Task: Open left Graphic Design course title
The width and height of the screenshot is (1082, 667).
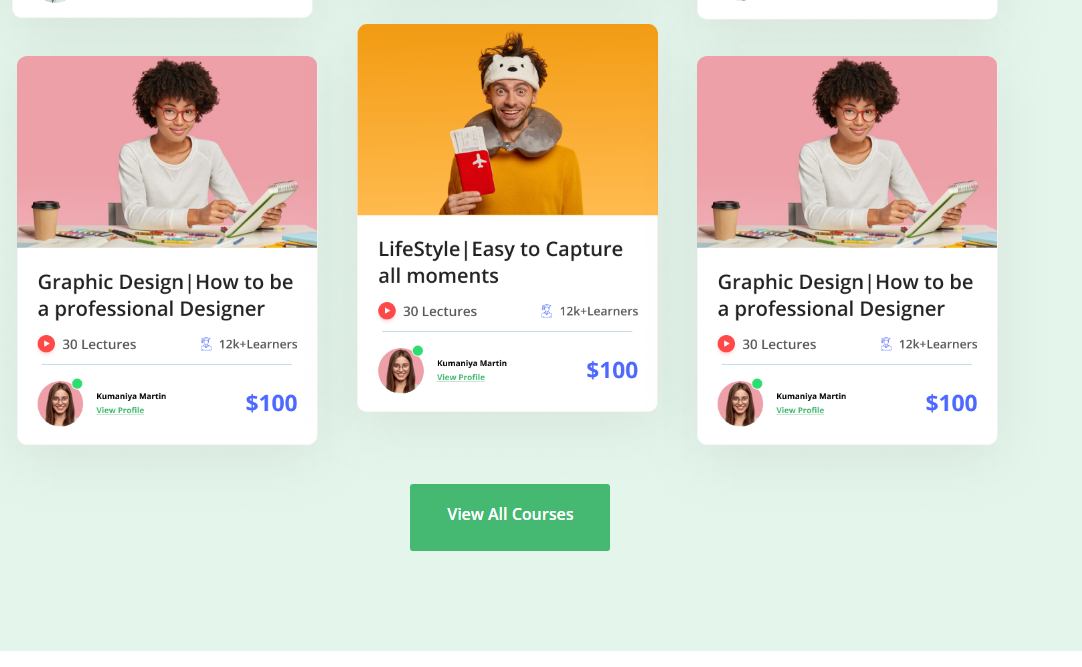Action: 166,295
